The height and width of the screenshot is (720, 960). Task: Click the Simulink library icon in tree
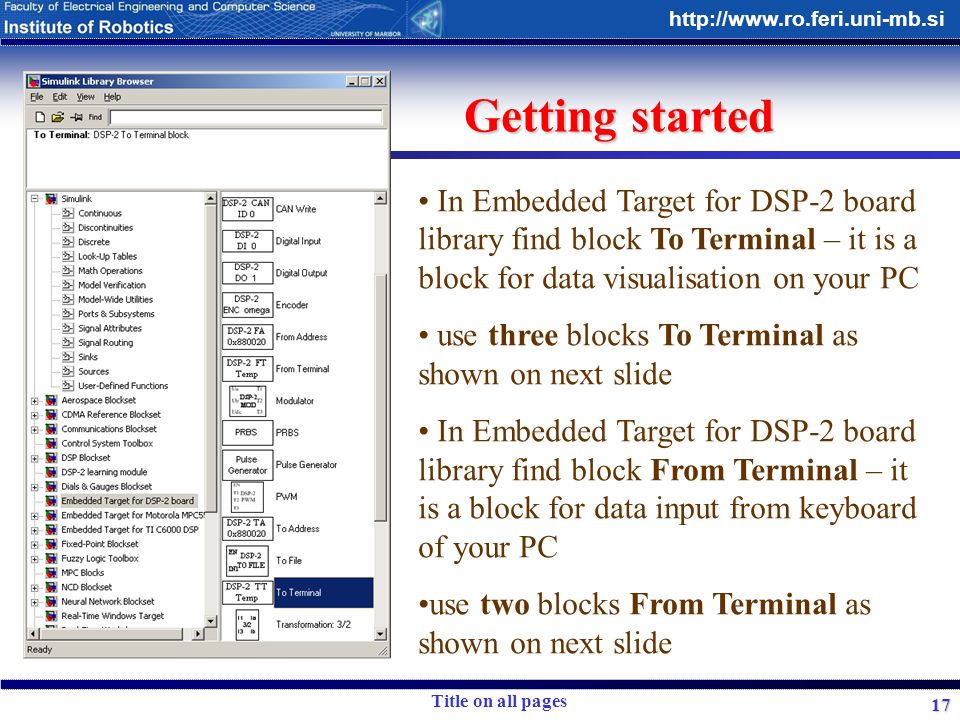tap(51, 199)
